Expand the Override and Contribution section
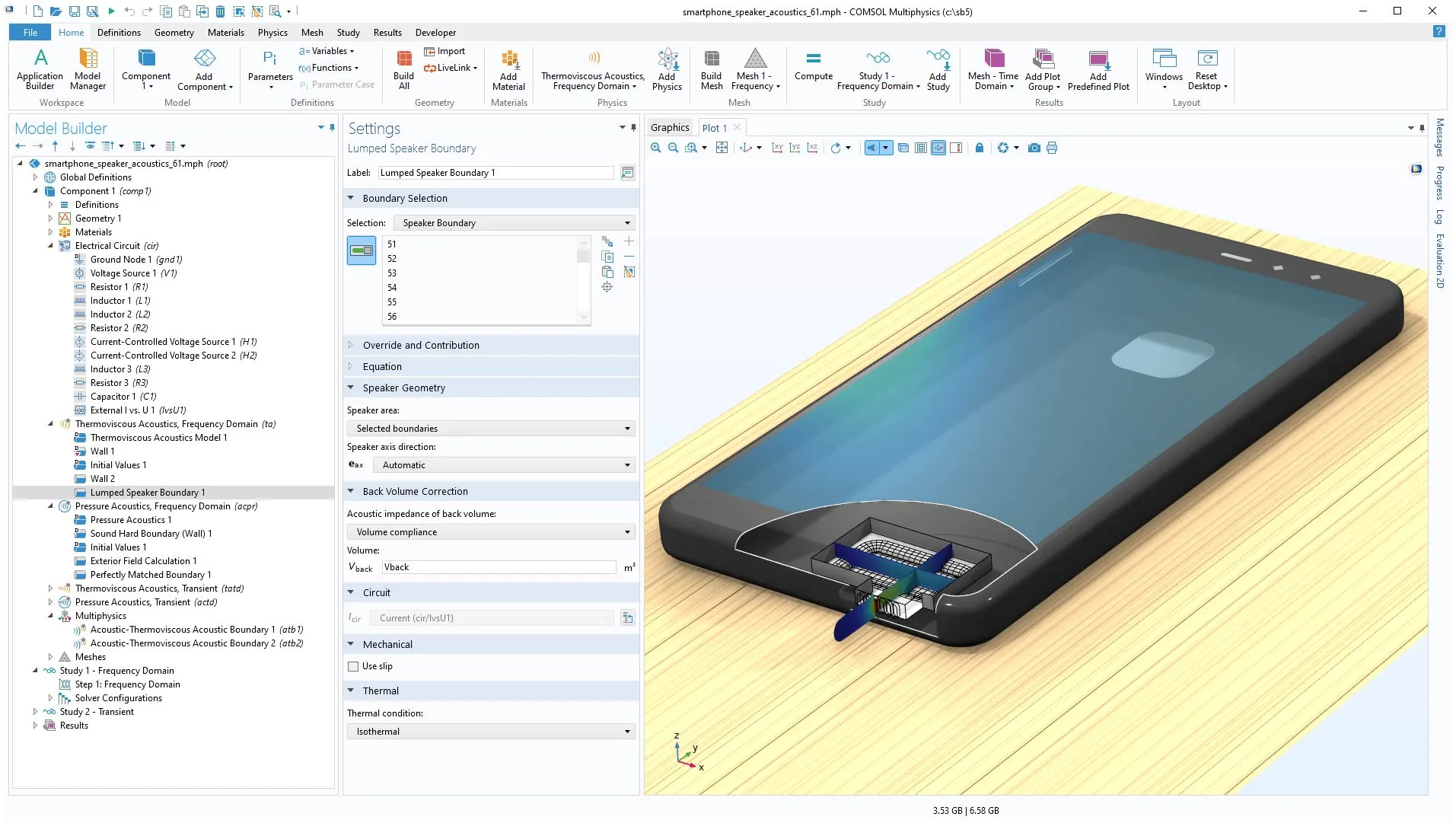The image size is (1456, 823). (421, 345)
